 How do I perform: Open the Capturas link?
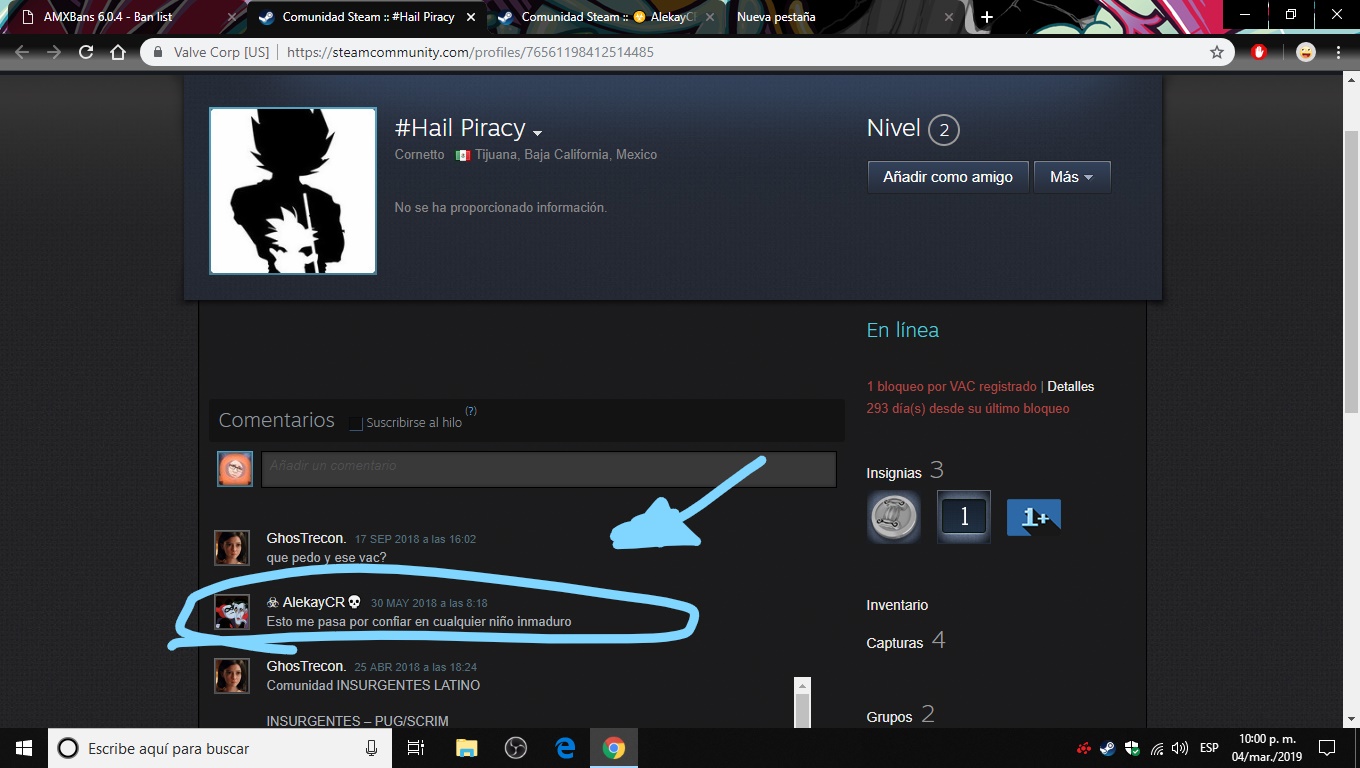pyautogui.click(x=895, y=643)
